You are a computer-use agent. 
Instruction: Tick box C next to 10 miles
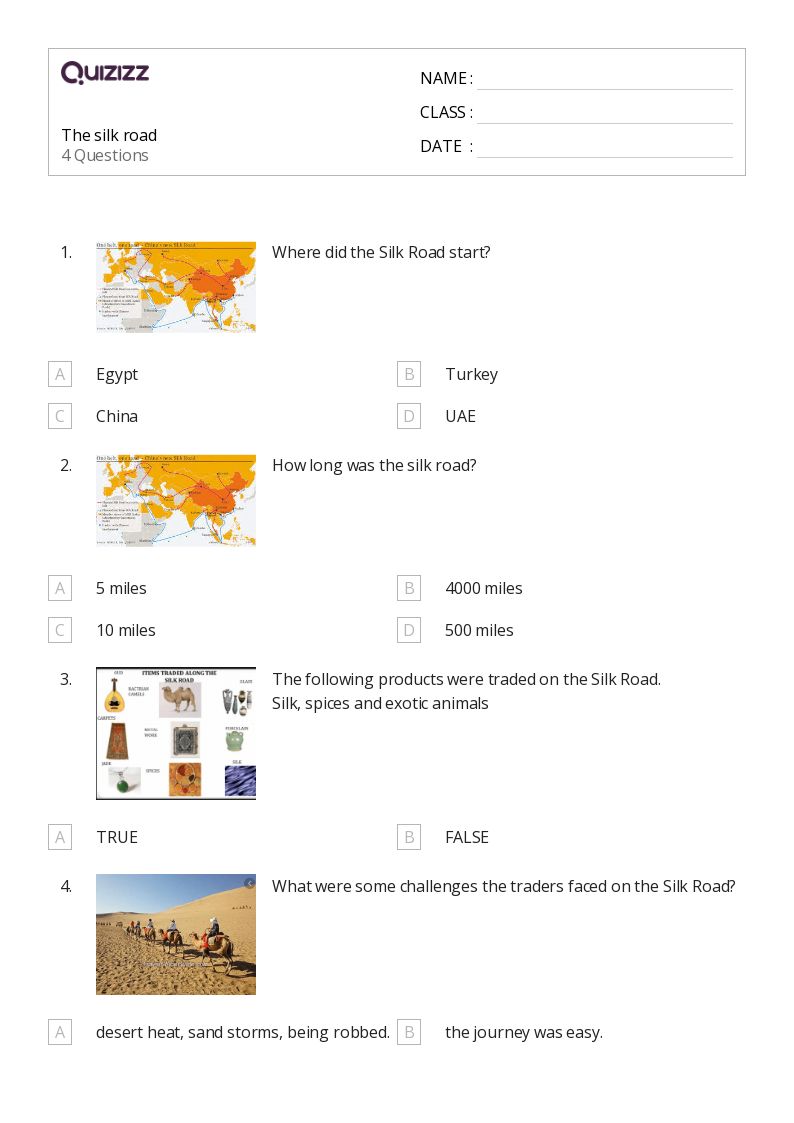[60, 630]
